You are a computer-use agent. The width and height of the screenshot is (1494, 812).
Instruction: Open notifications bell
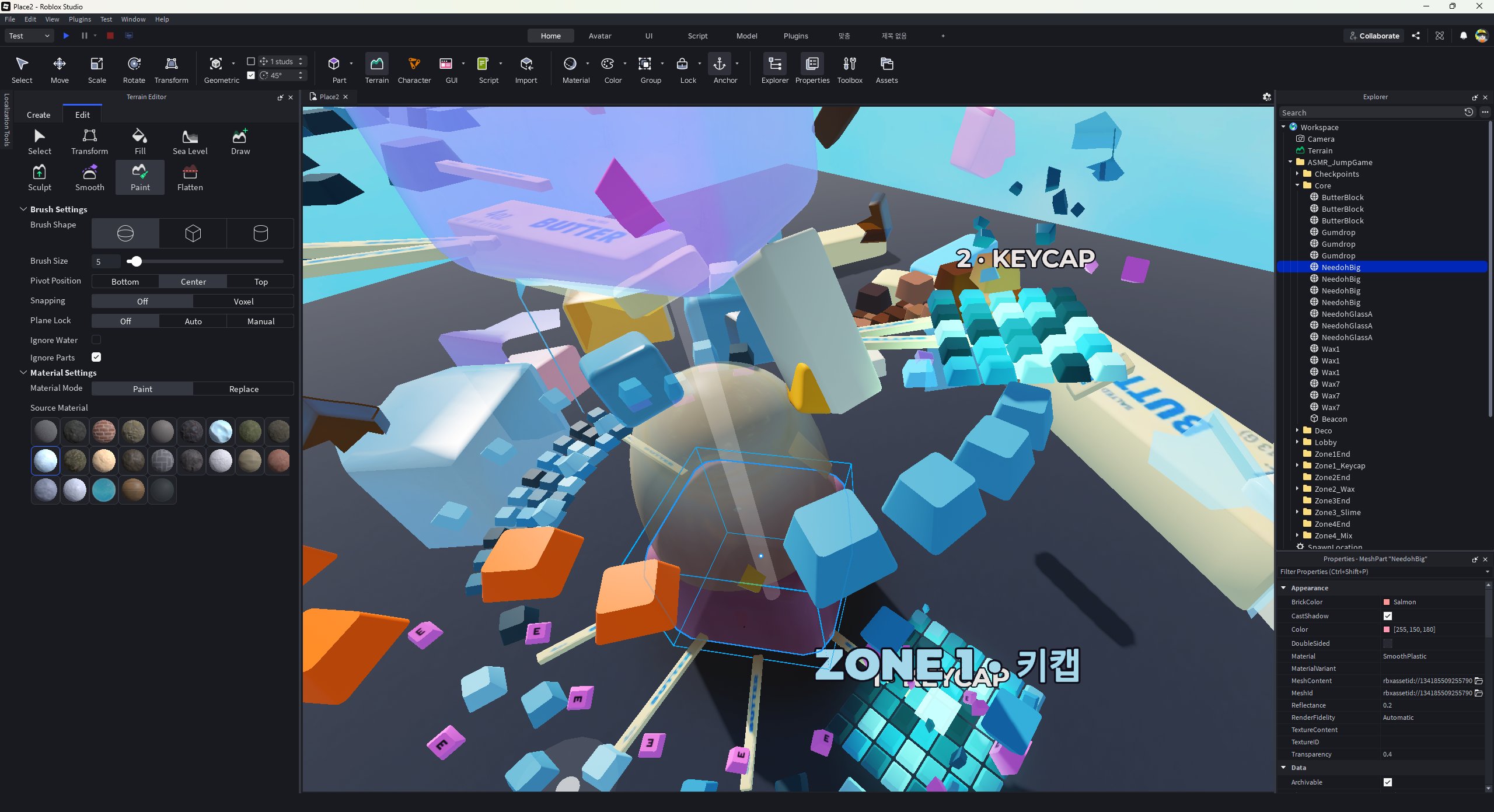pyautogui.click(x=1463, y=36)
